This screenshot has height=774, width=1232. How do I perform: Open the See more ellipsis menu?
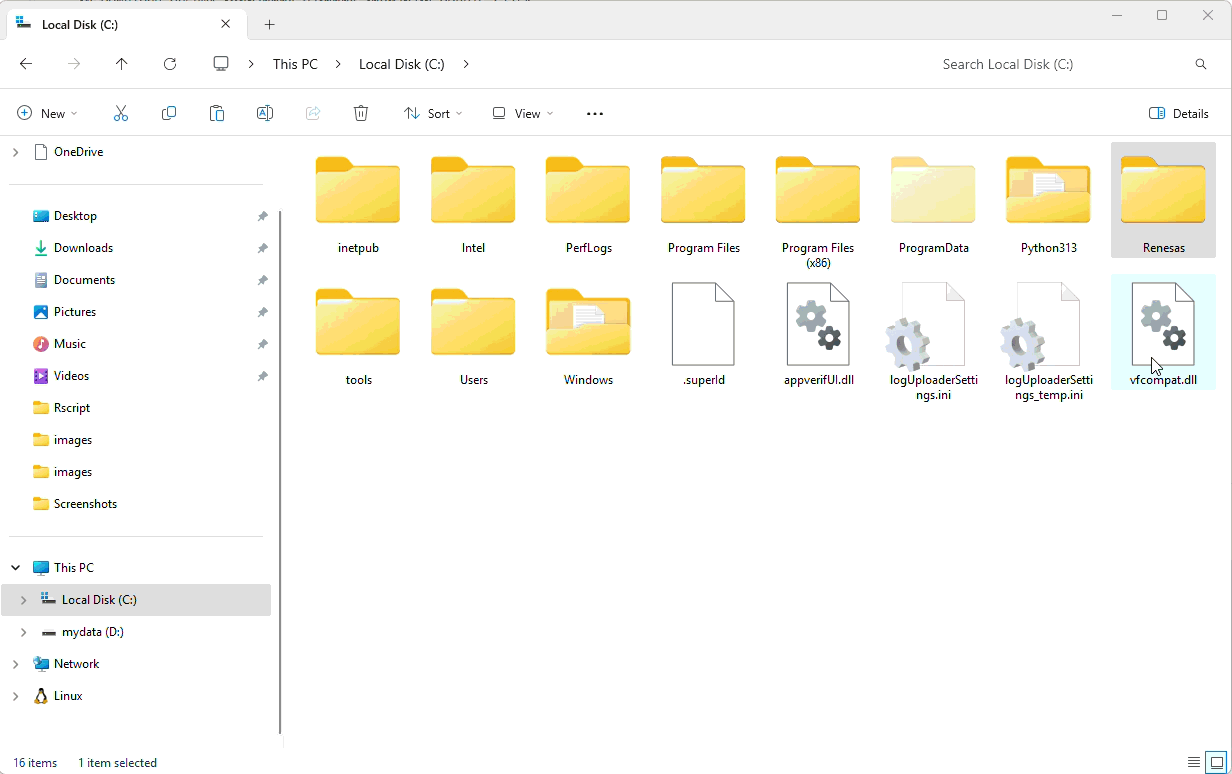pyautogui.click(x=595, y=114)
